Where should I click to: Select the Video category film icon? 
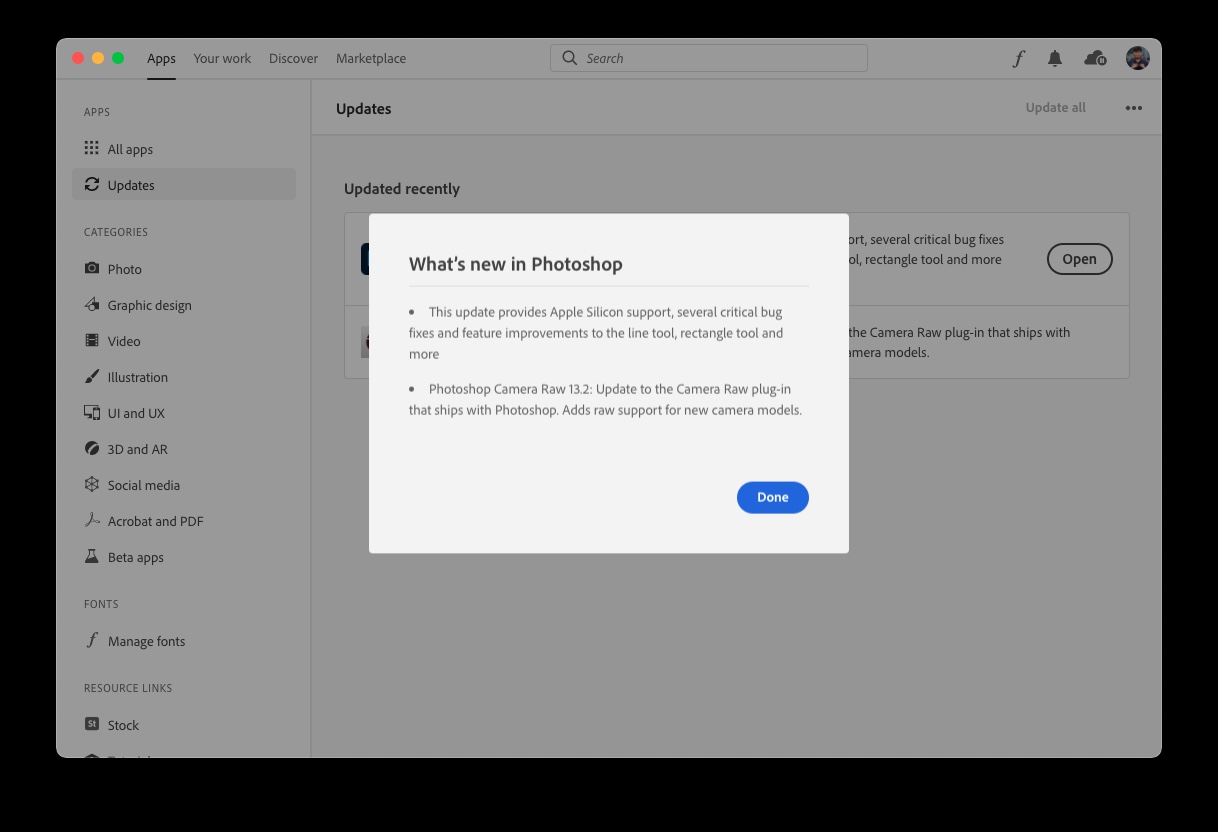92,341
